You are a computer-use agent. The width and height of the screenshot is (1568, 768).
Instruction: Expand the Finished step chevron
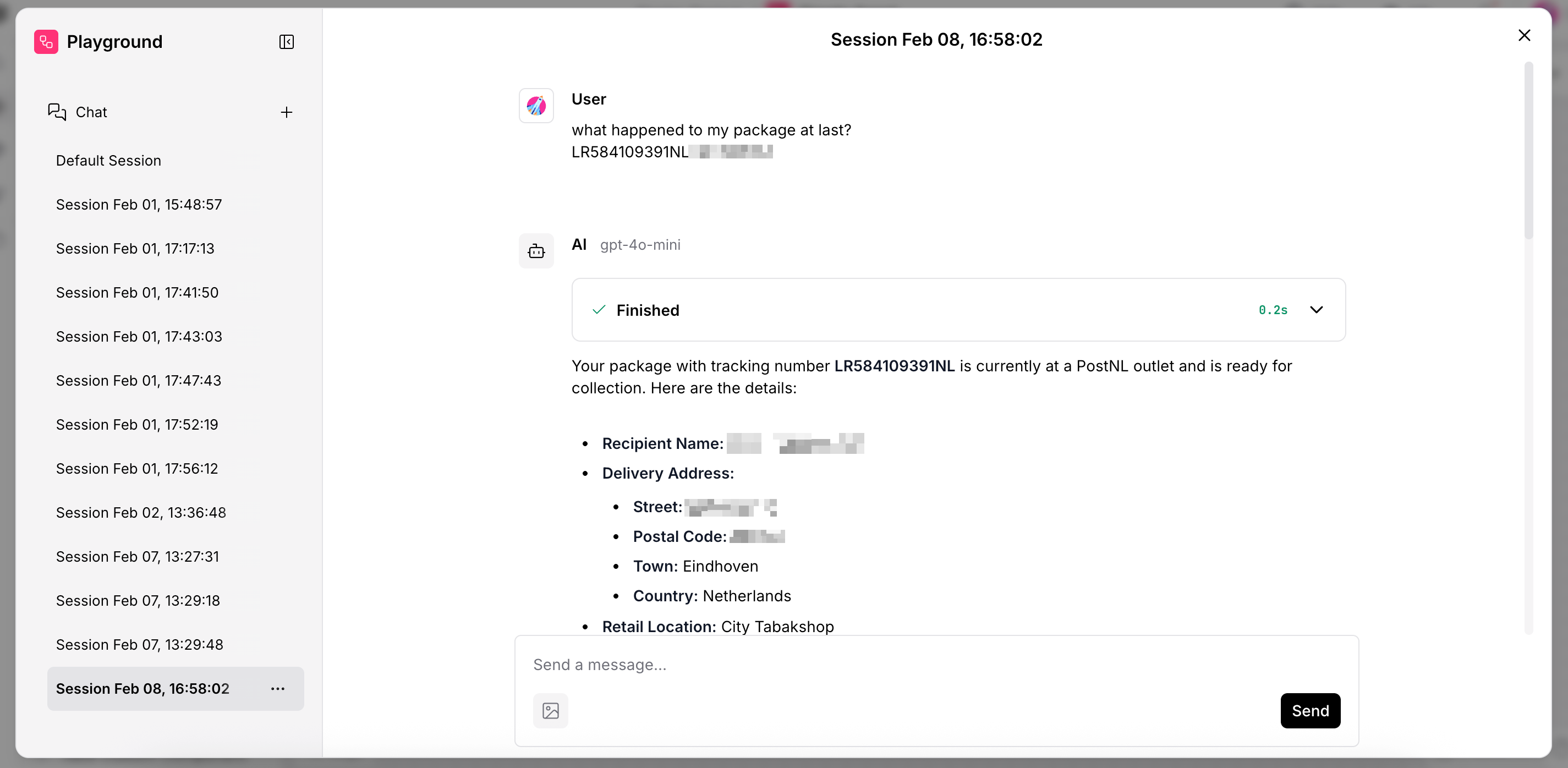(1316, 310)
